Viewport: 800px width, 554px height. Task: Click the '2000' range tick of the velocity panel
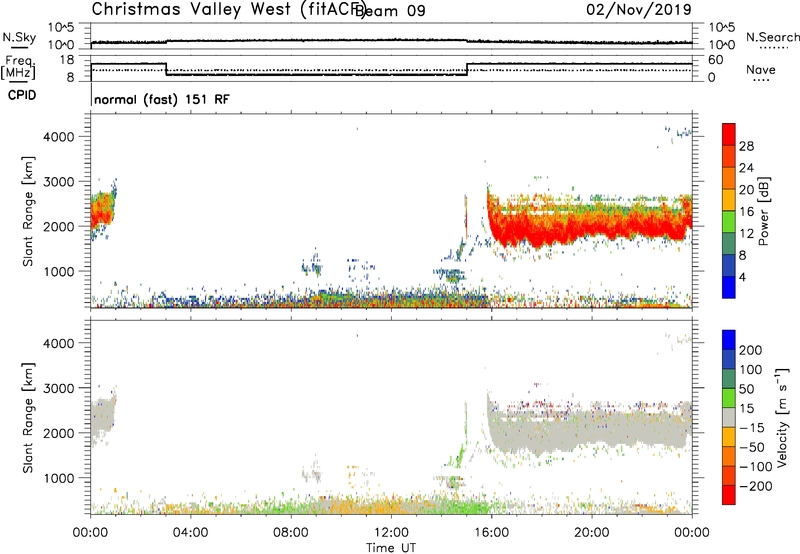[x=59, y=433]
